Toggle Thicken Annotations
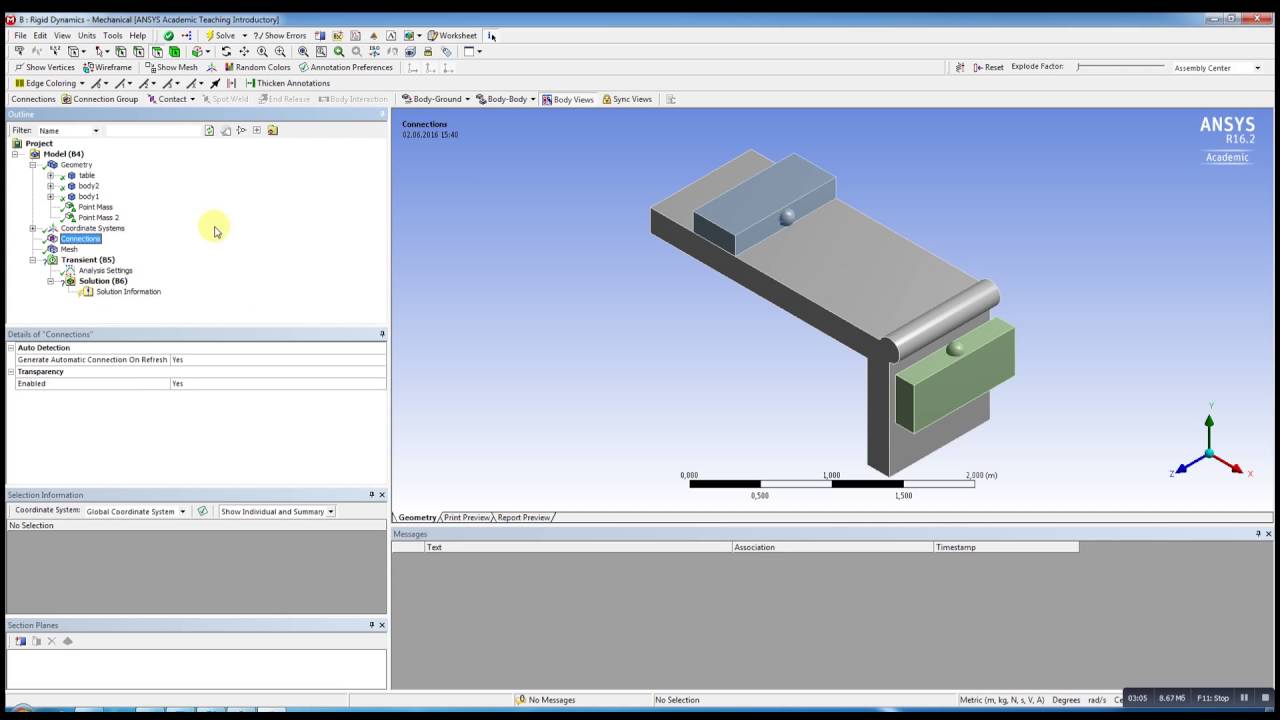This screenshot has width=1280, height=720. tap(287, 84)
